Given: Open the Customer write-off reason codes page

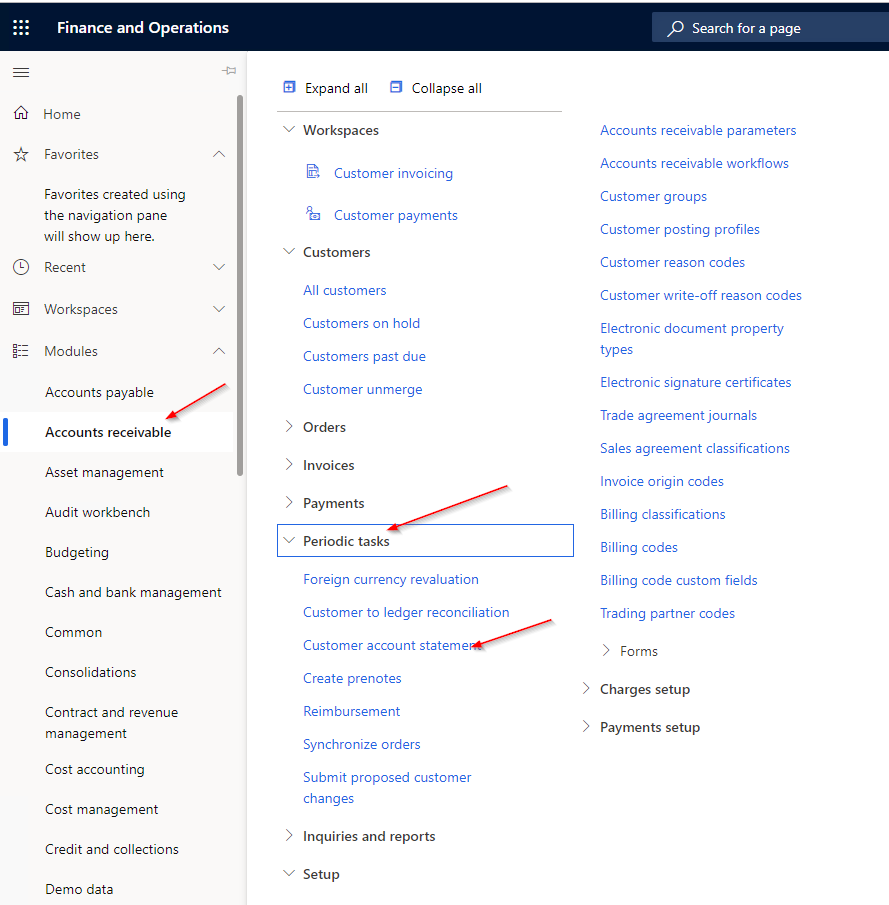Looking at the screenshot, I should coord(700,295).
